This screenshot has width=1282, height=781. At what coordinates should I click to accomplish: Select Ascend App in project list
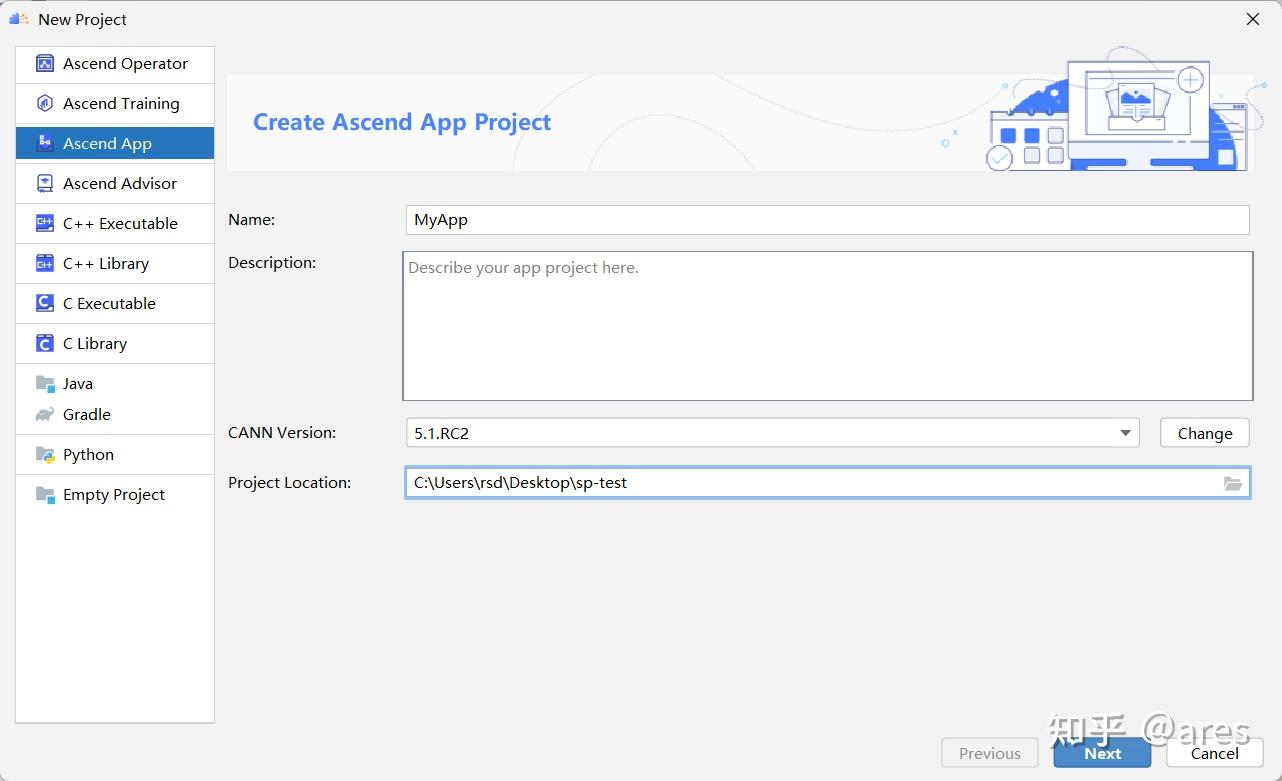(107, 144)
